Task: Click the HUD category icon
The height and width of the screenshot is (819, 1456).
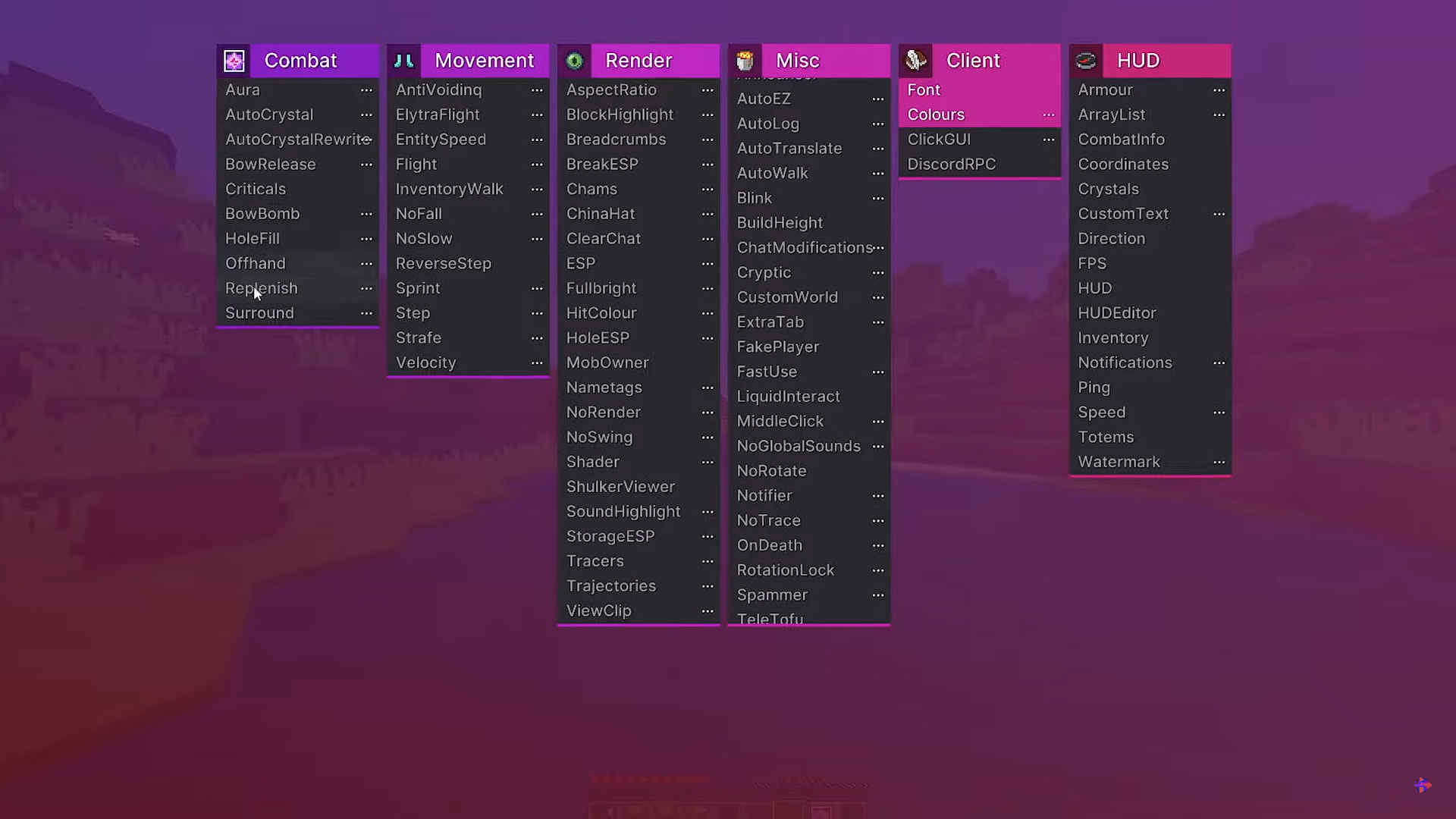Action: click(x=1086, y=61)
